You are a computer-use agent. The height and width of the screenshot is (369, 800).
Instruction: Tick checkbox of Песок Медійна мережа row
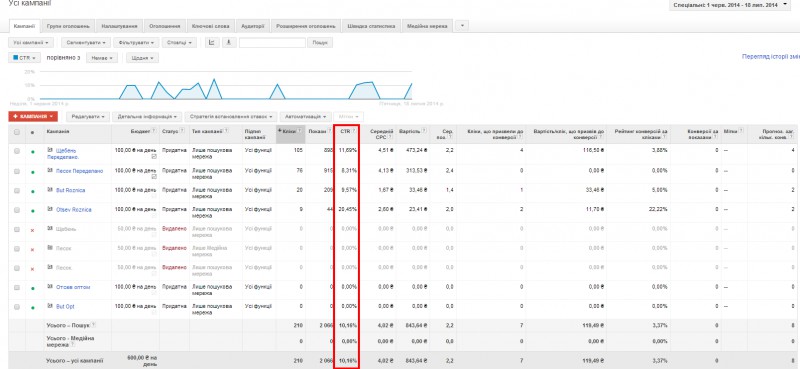(x=17, y=249)
